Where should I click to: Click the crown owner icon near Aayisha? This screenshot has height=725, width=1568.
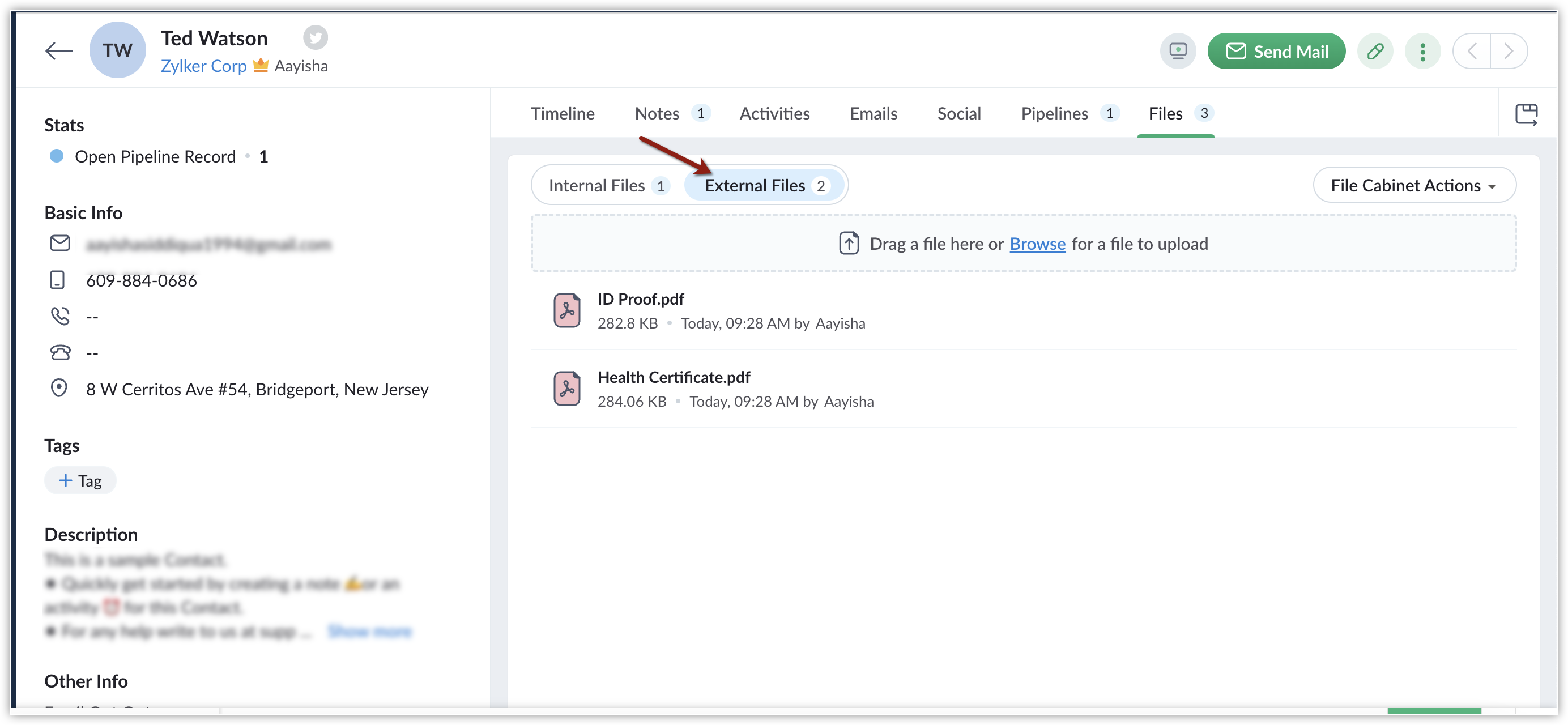(261, 65)
